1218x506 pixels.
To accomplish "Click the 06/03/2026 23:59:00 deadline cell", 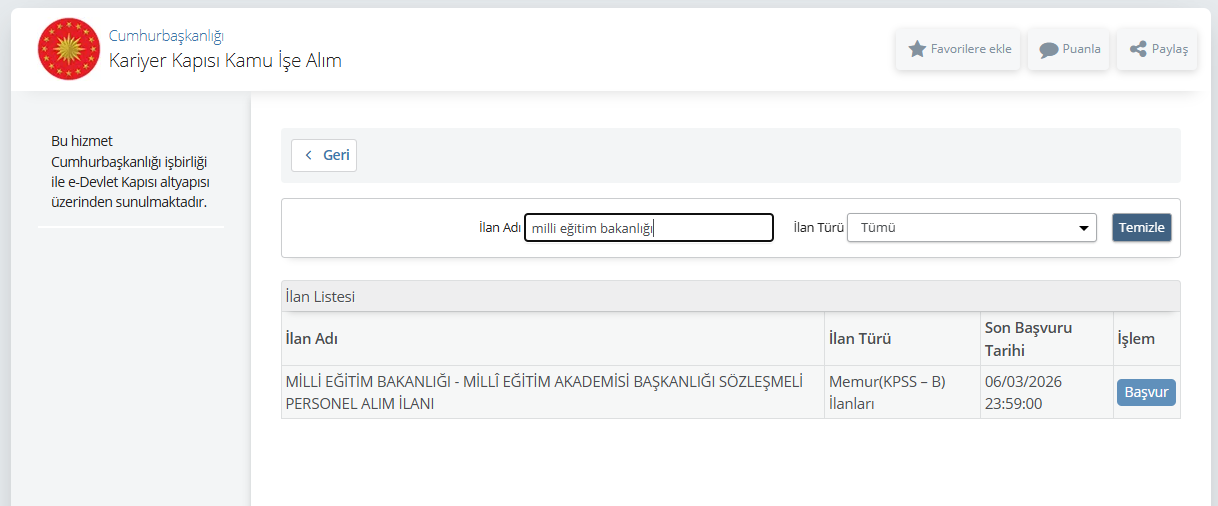I will [1046, 392].
